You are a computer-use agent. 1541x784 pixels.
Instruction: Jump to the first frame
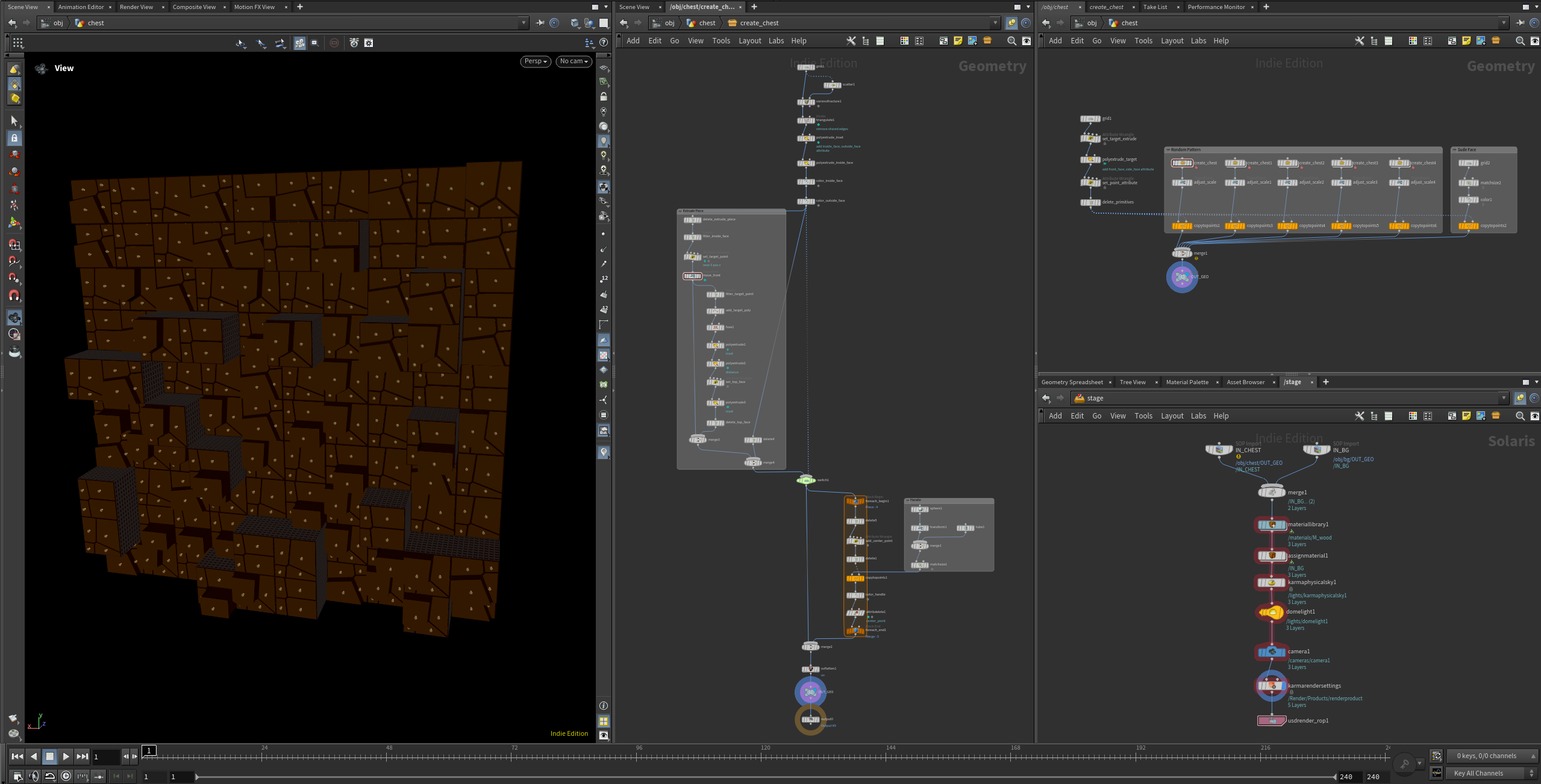tap(17, 756)
